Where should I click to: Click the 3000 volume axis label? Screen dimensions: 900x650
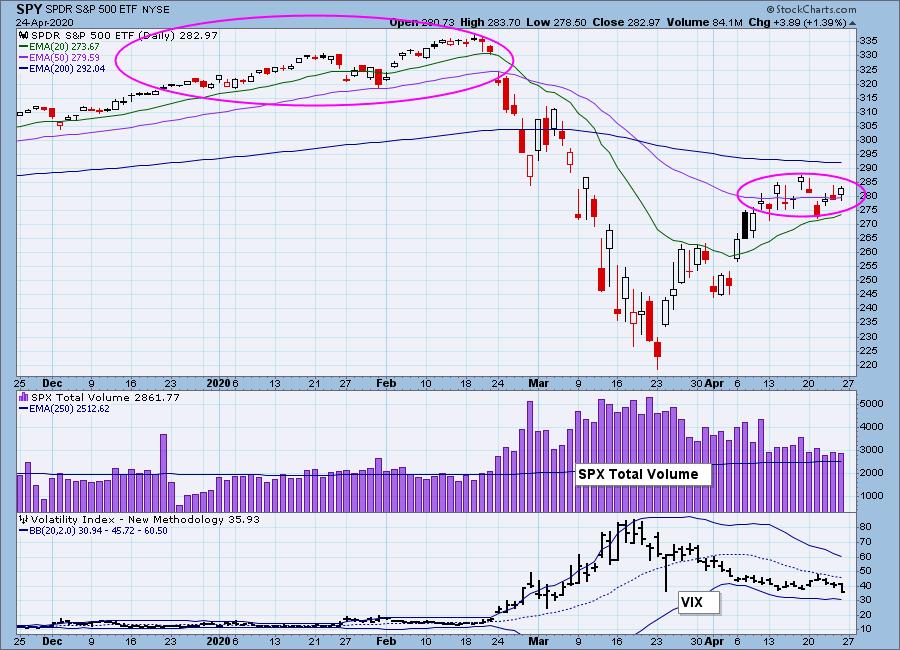coord(871,450)
